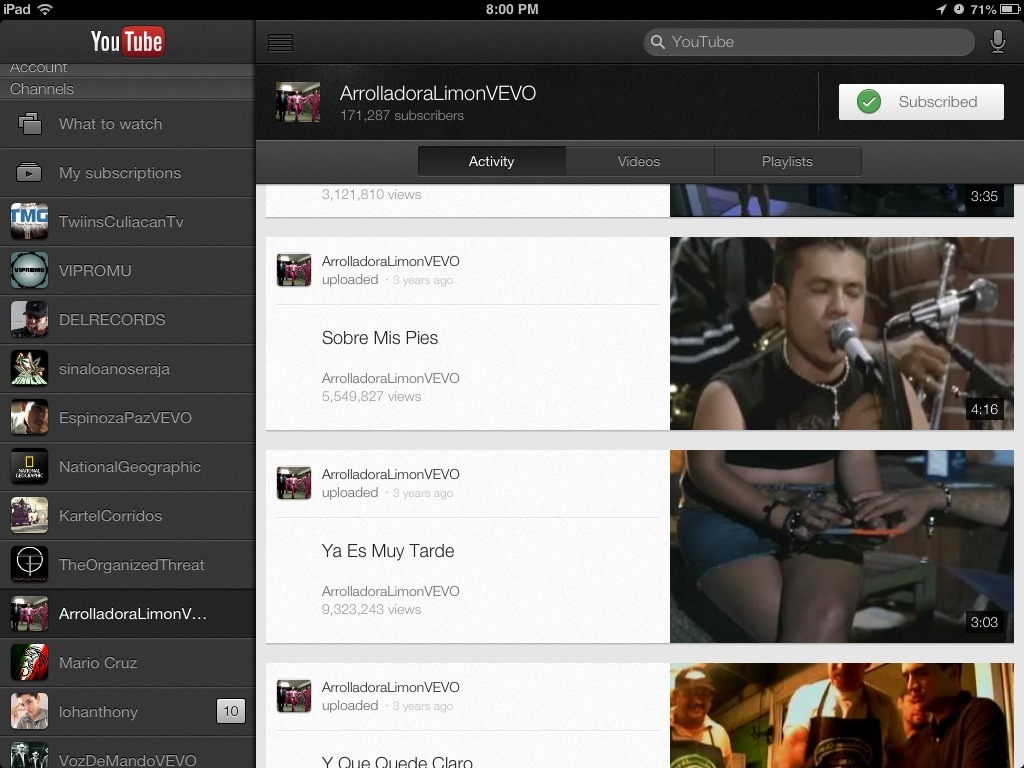1024x768 pixels.
Task: Toggle the Subscribed button
Action: point(921,102)
